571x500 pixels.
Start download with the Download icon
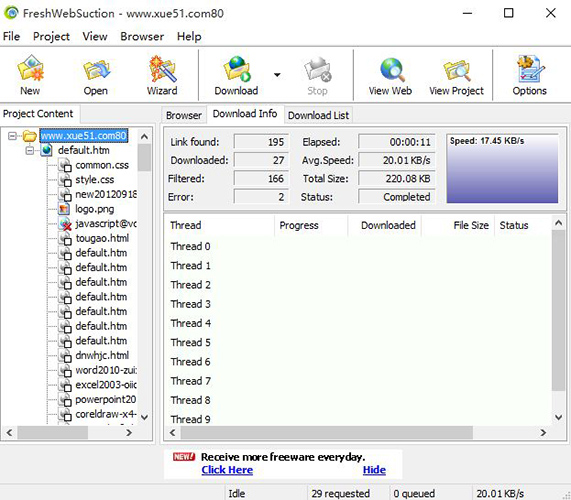tap(236, 75)
